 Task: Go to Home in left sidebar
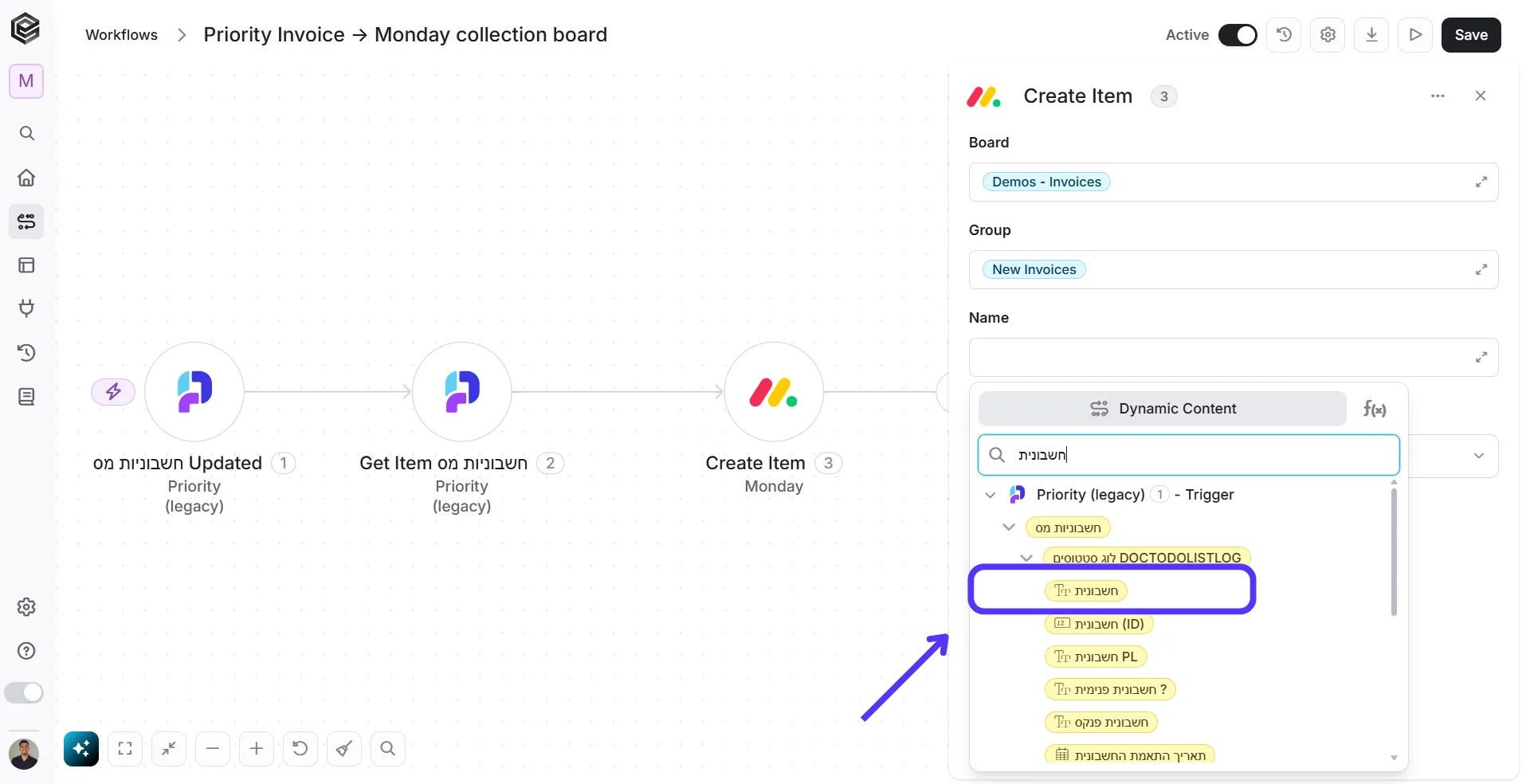click(26, 177)
